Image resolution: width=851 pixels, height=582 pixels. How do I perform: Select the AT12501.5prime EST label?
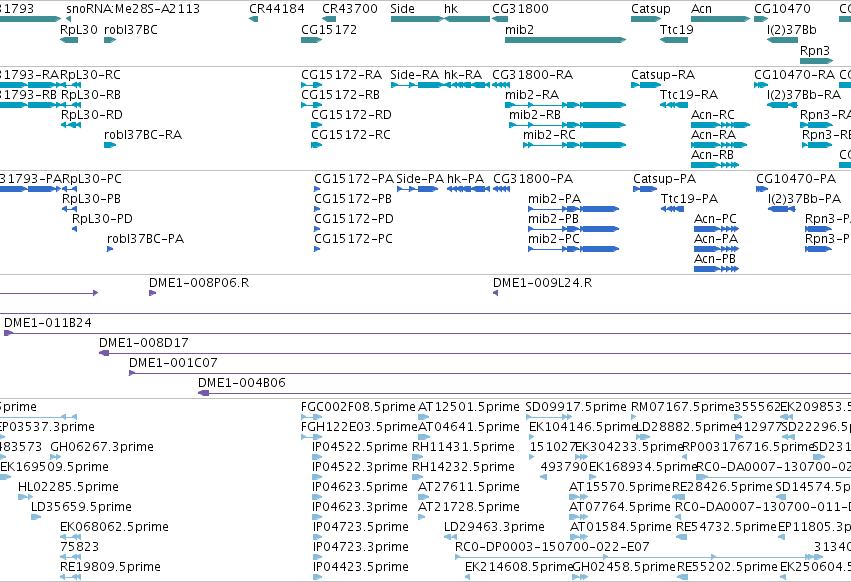[469, 407]
